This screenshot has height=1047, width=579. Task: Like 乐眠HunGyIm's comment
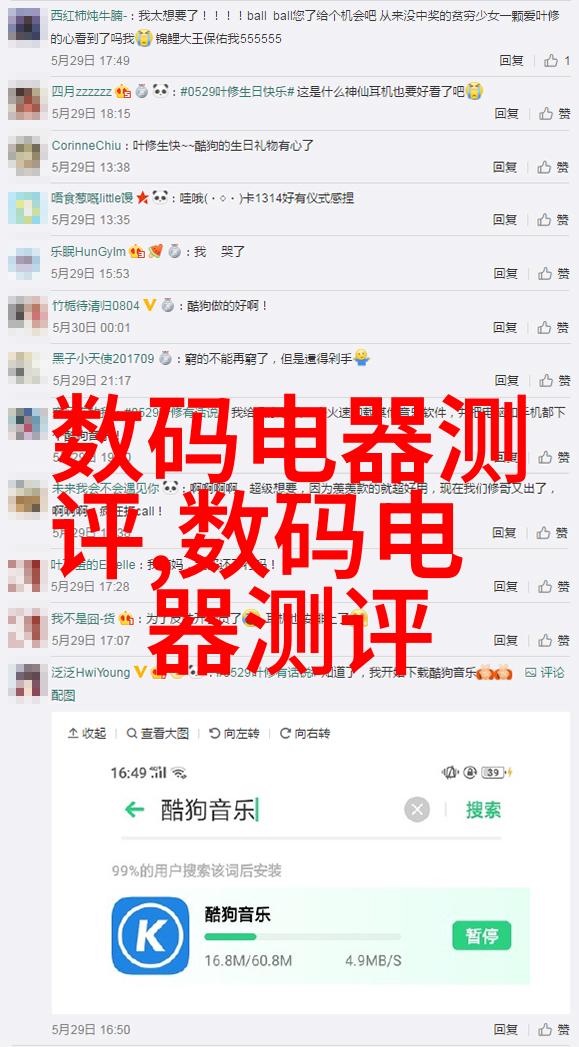click(556, 273)
